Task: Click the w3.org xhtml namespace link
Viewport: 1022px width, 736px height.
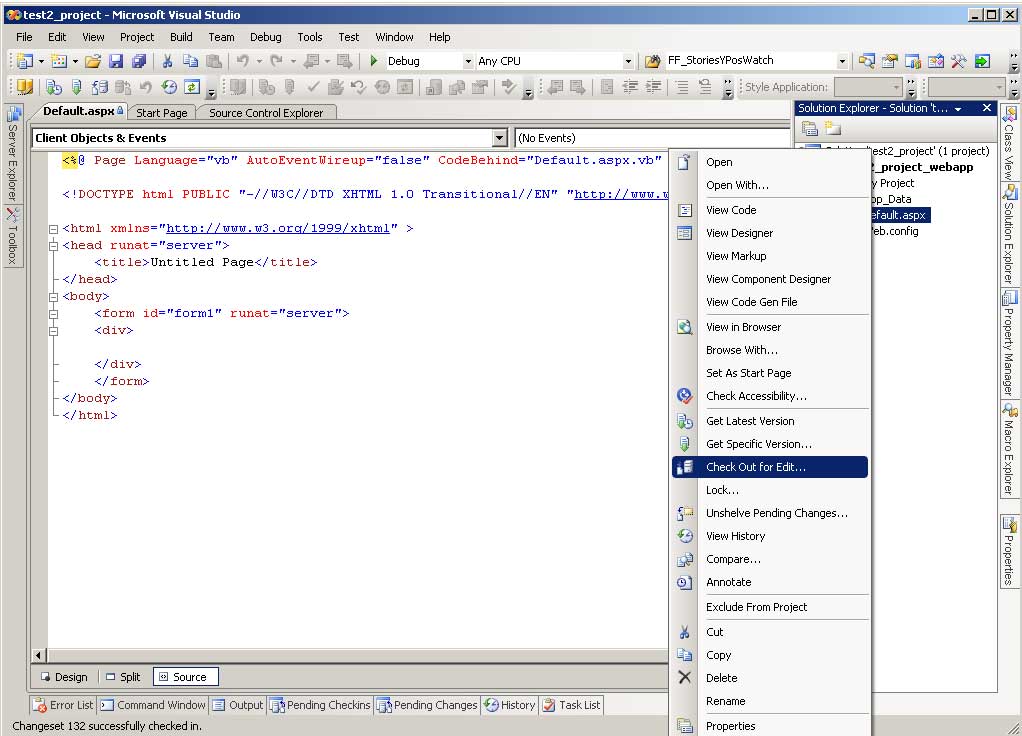Action: tap(278, 229)
